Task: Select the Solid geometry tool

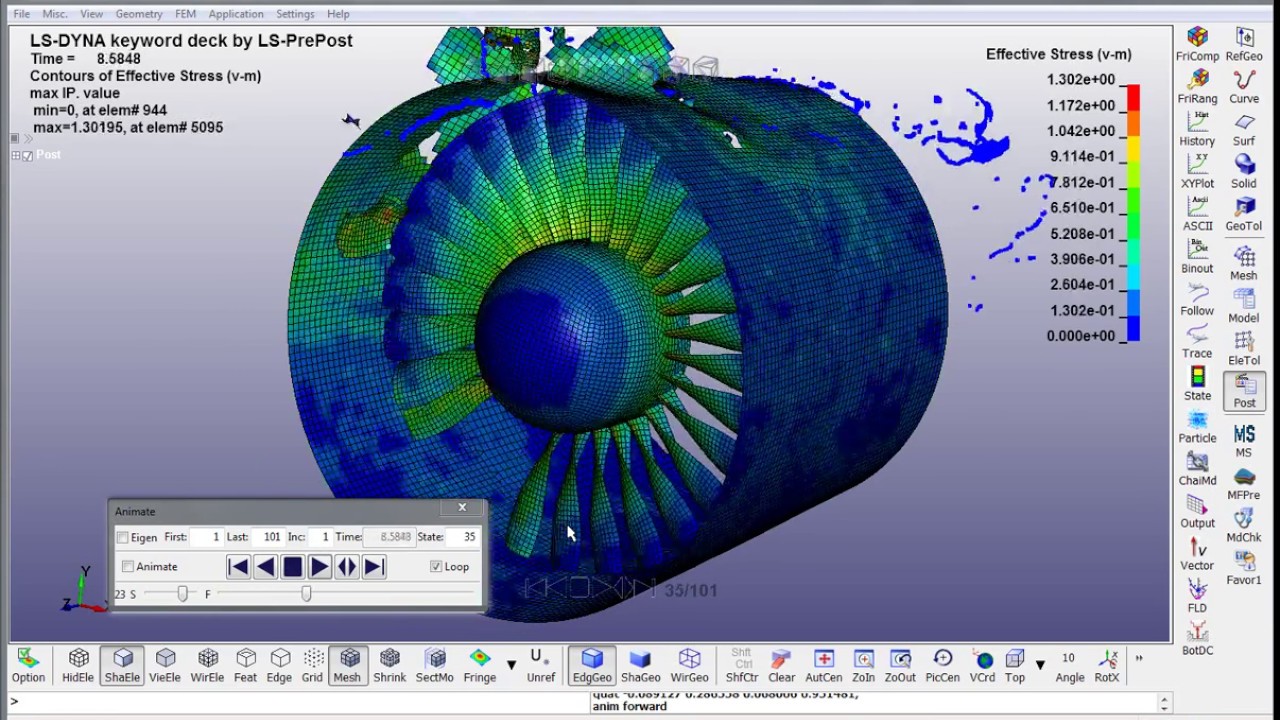Action: tap(1244, 173)
